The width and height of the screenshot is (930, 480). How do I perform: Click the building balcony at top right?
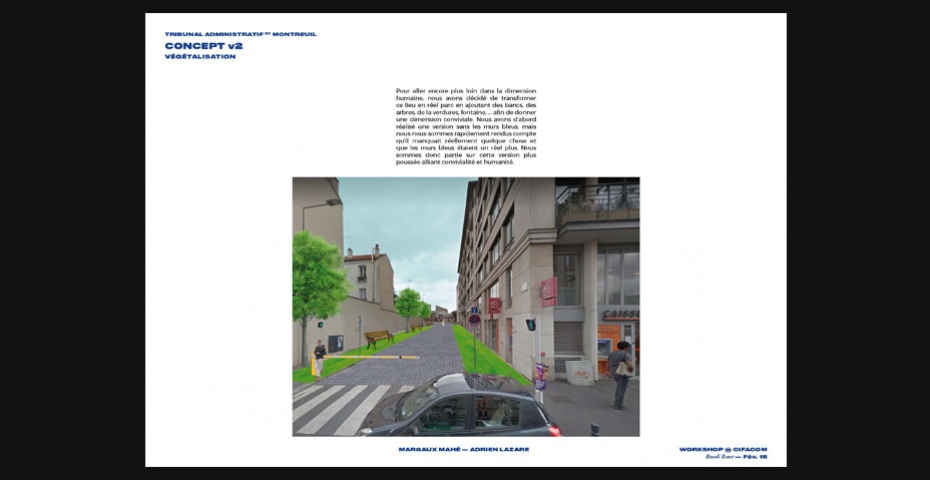click(597, 201)
